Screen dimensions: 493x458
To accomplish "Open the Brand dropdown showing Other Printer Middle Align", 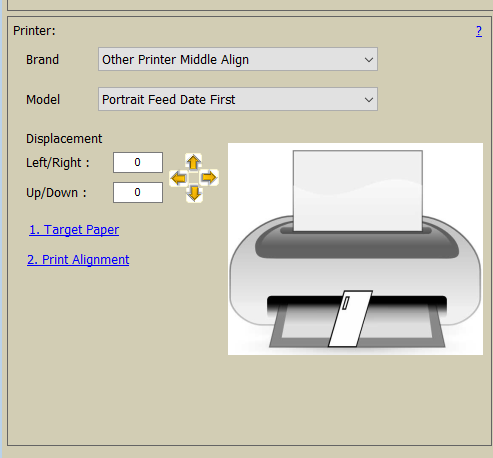I will pyautogui.click(x=238, y=59).
